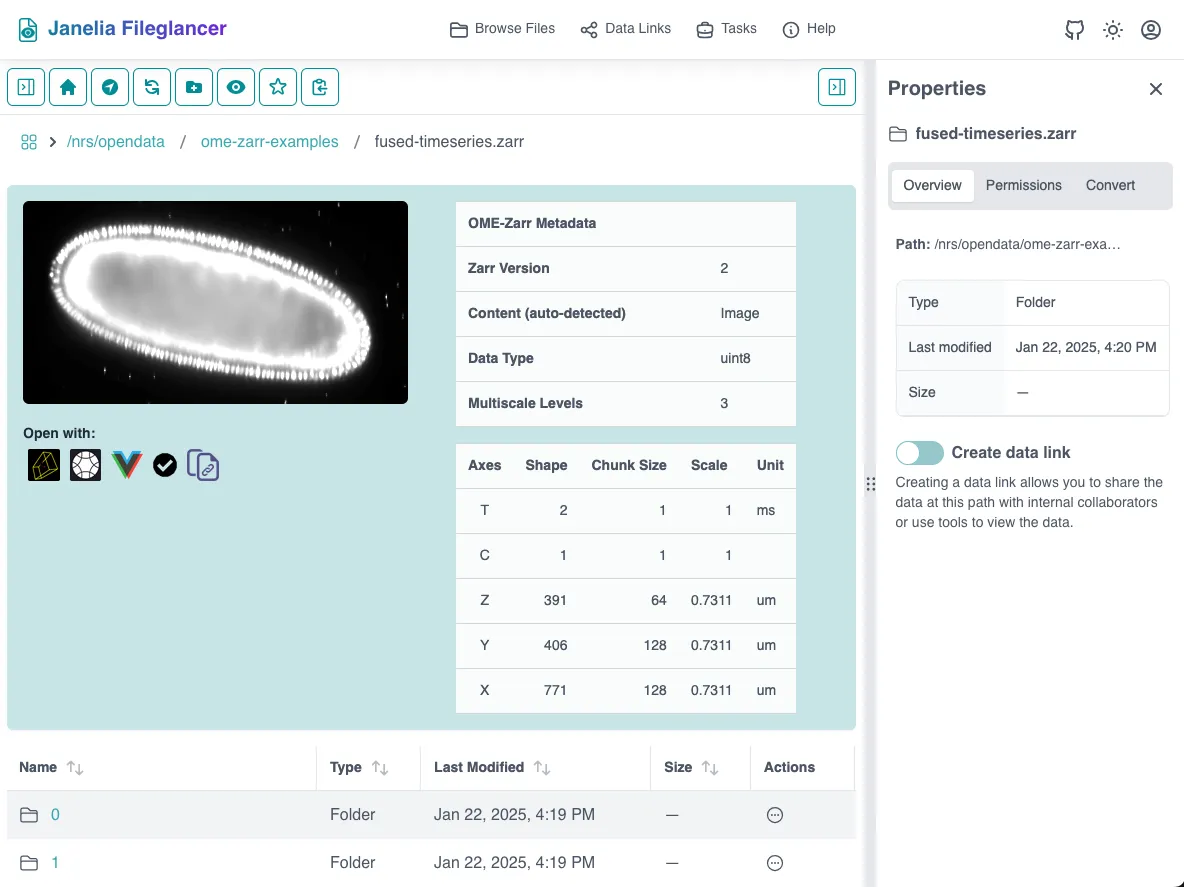Viewport: 1184px width, 887px height.
Task: Open the GitHub repository icon in the header
Action: (1074, 30)
